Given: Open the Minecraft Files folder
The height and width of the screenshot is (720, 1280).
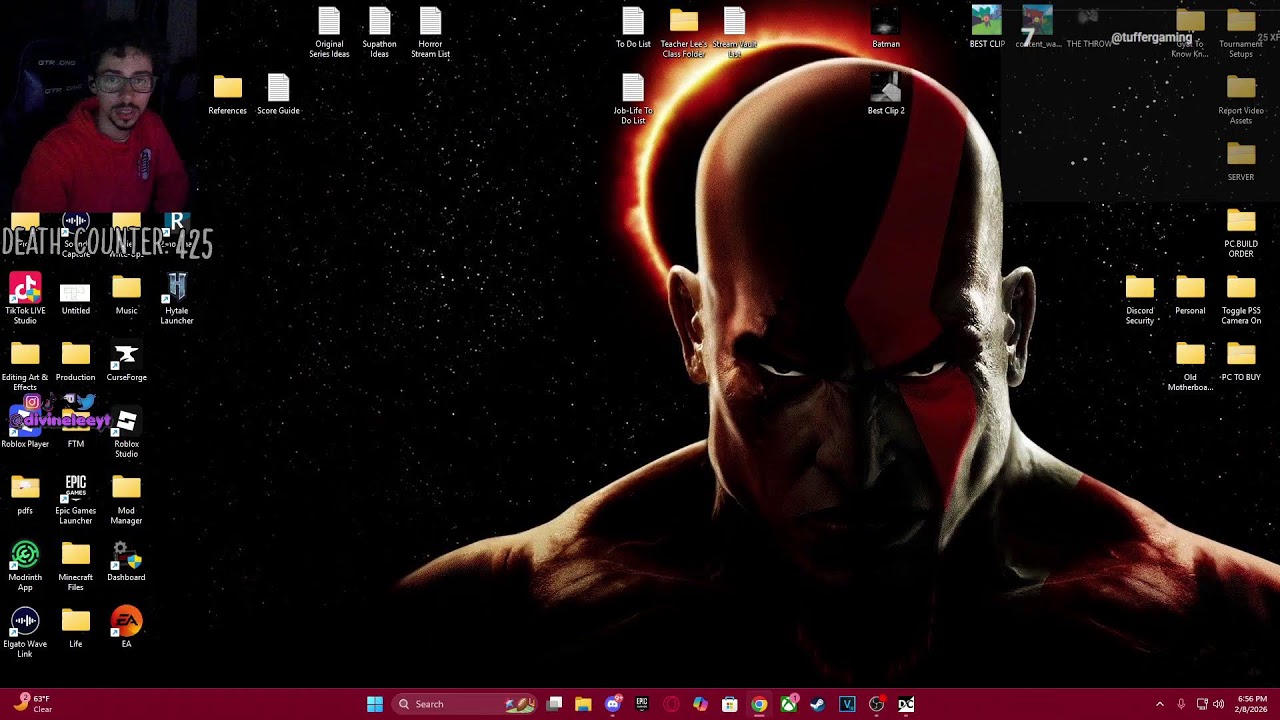Looking at the screenshot, I should pyautogui.click(x=75, y=566).
